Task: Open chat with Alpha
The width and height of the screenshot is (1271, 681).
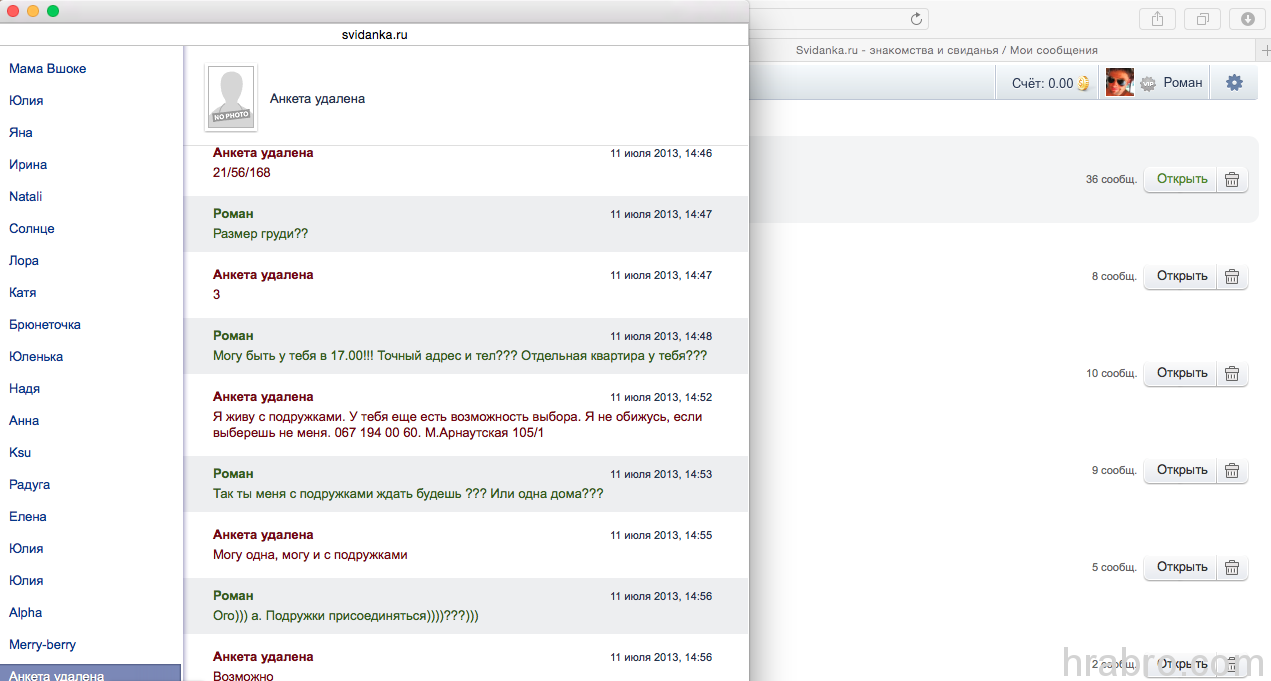Action: 26,613
